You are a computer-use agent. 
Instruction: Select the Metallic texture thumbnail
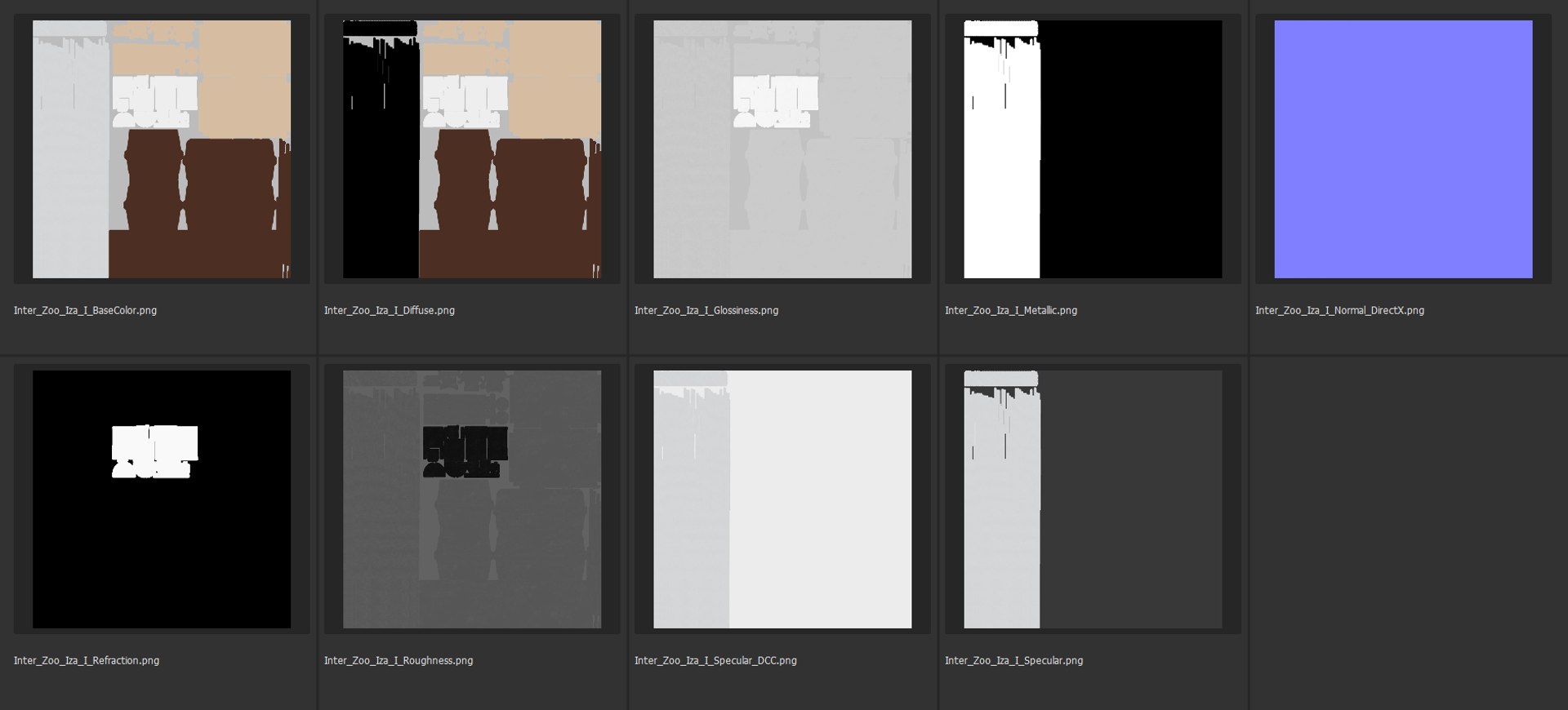(x=1093, y=149)
